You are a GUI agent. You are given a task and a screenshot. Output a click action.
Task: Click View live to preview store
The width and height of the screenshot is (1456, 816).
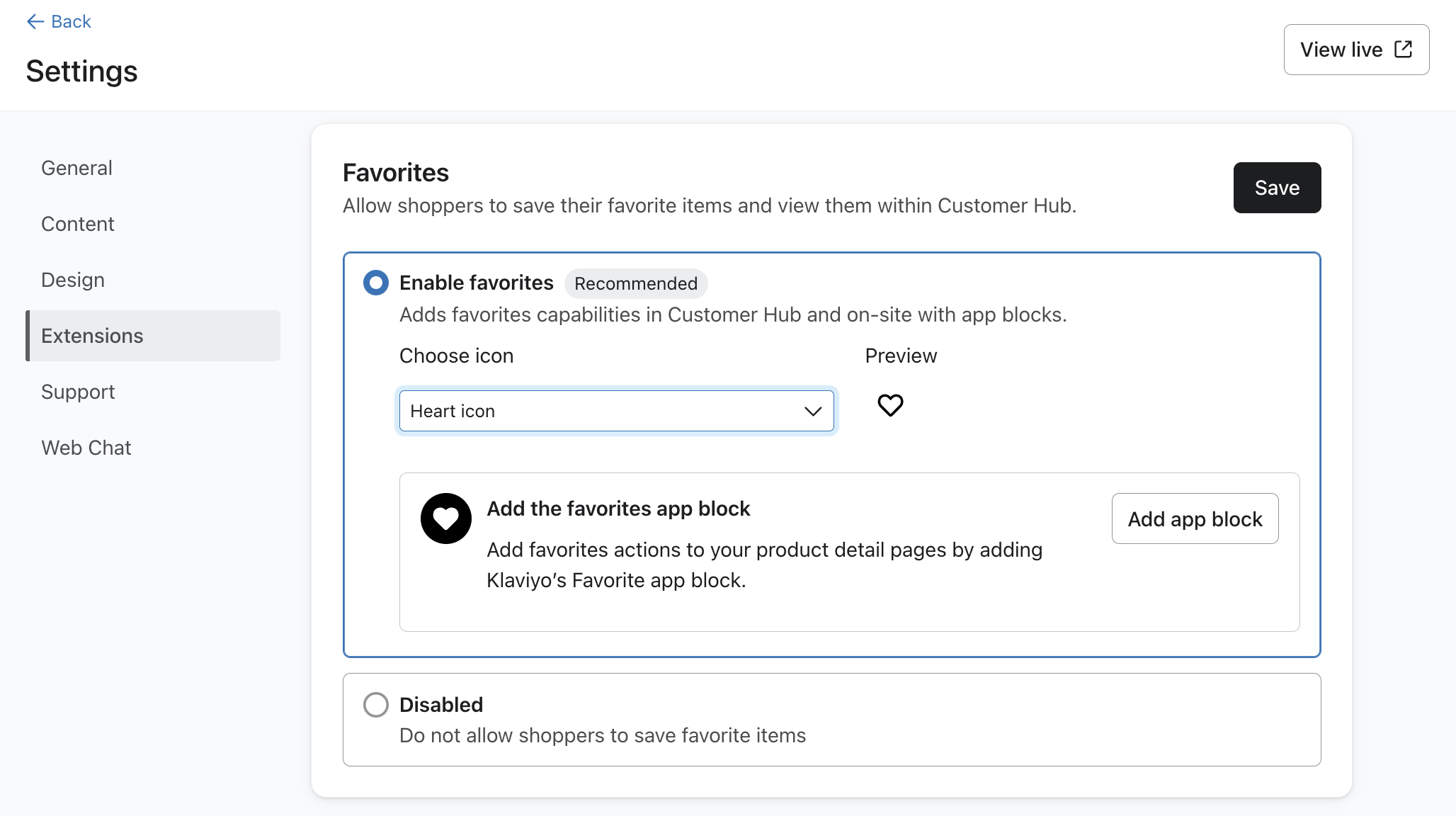[1356, 49]
